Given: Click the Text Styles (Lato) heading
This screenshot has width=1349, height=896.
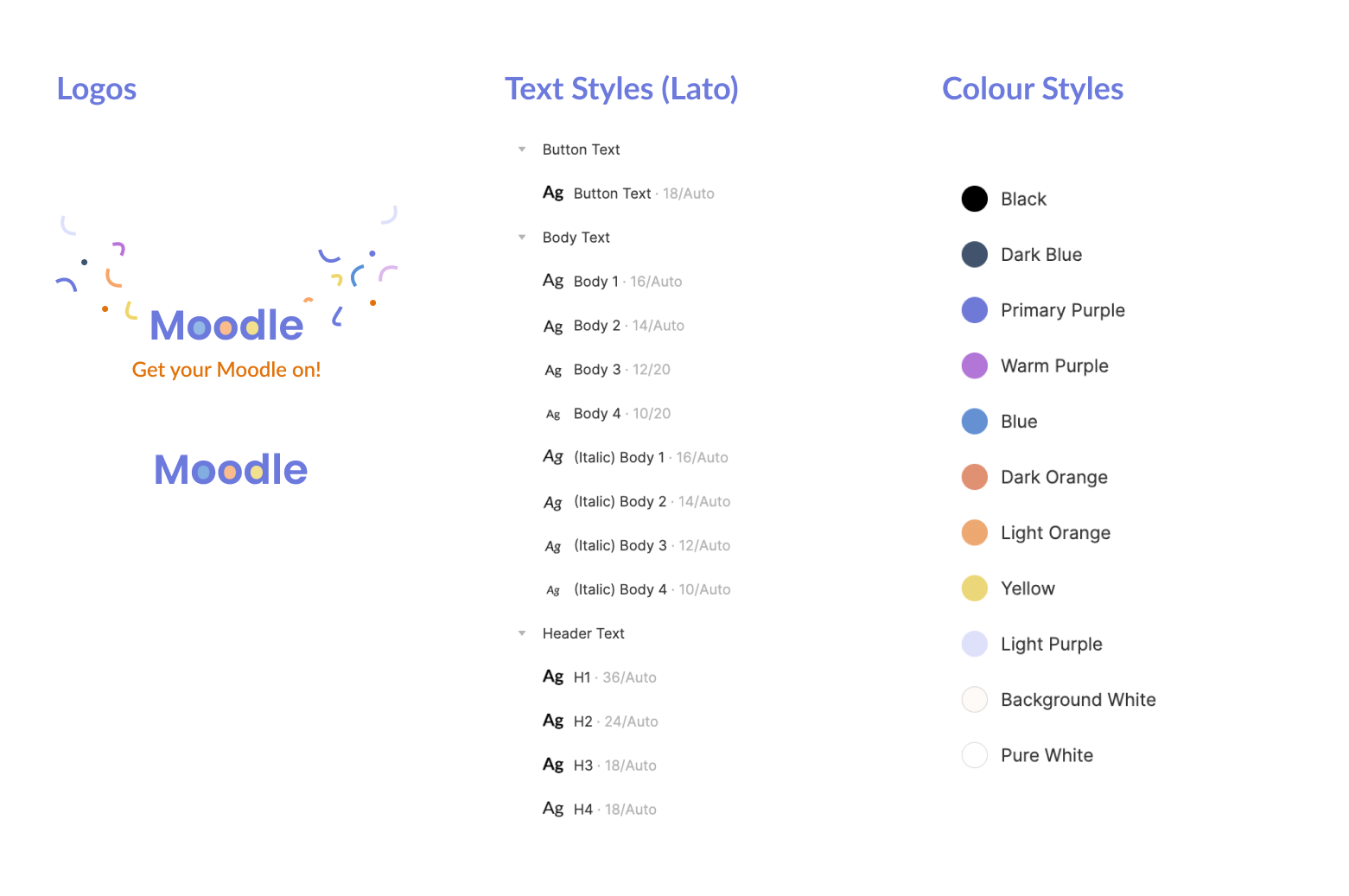Looking at the screenshot, I should 622,89.
